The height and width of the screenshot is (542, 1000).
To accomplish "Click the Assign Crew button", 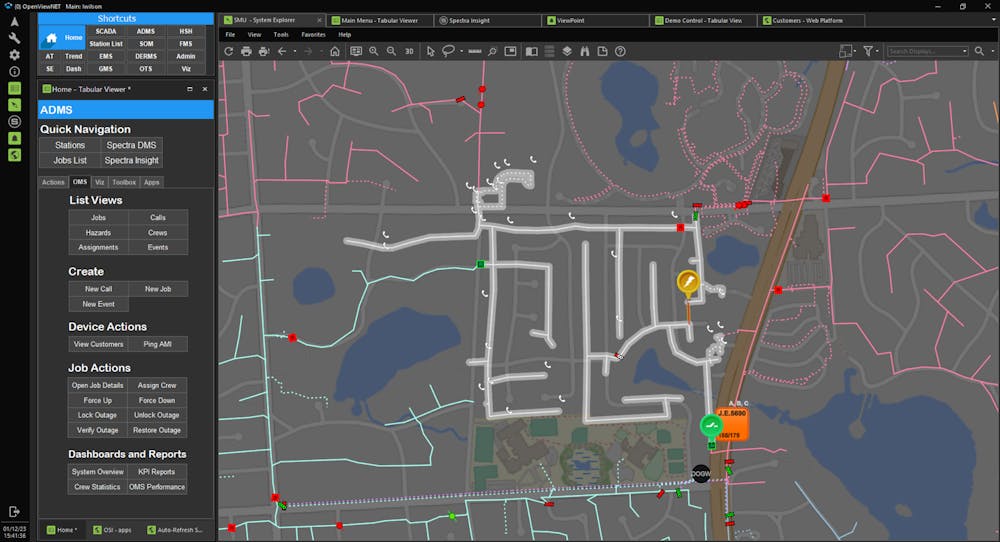I will pyautogui.click(x=157, y=386).
